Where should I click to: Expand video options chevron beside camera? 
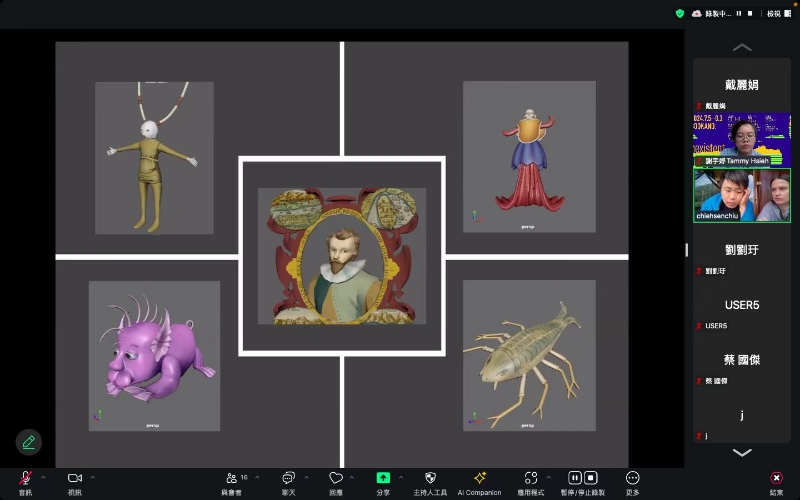click(93, 478)
